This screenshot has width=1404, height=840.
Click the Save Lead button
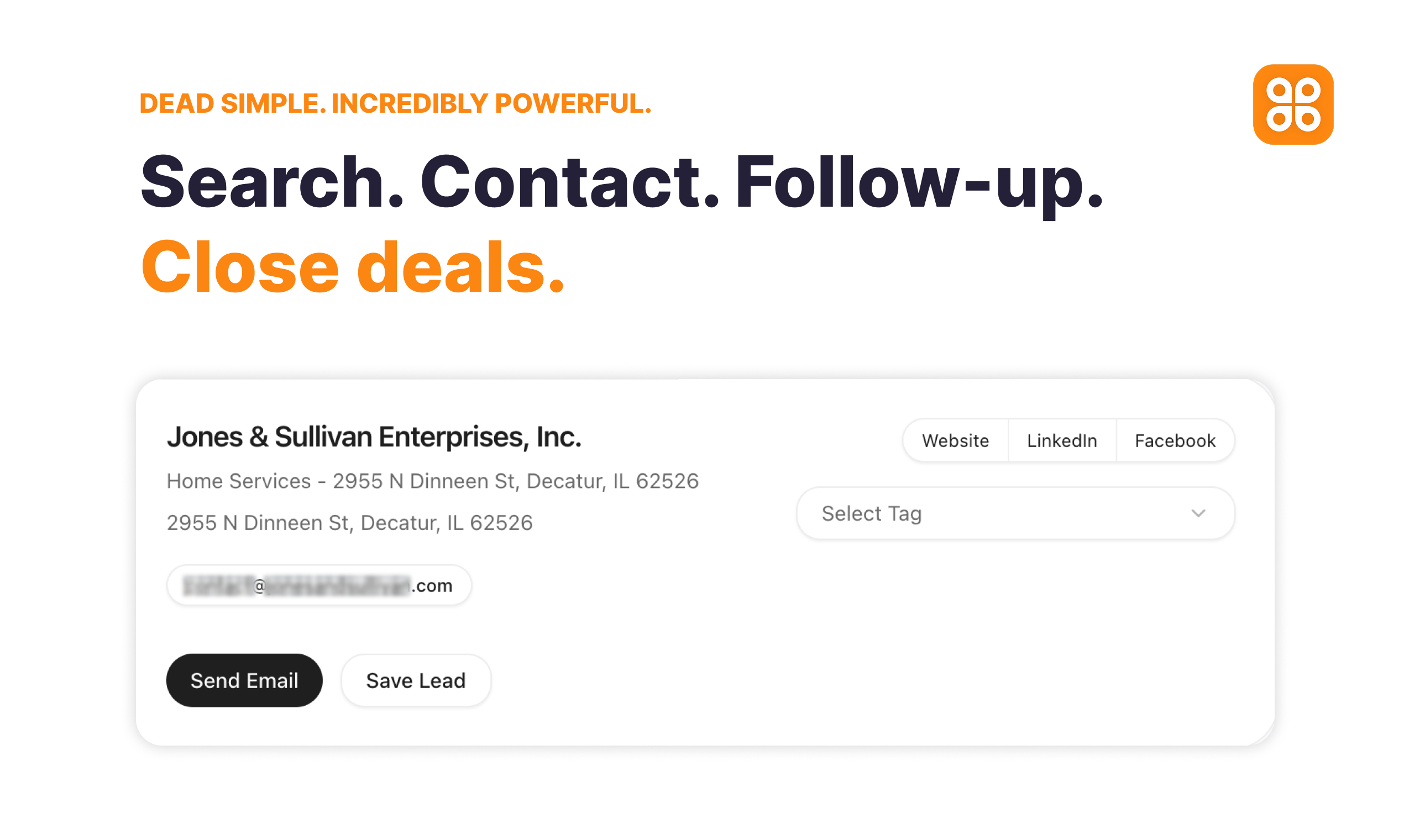(416, 680)
